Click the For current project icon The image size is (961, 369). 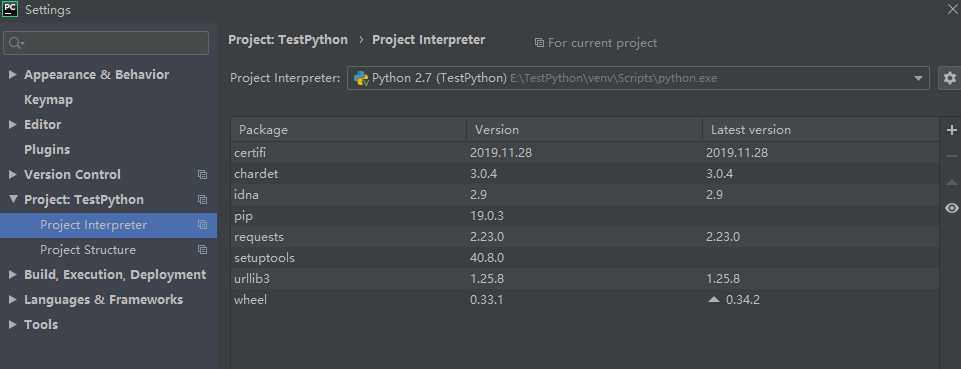coord(539,43)
